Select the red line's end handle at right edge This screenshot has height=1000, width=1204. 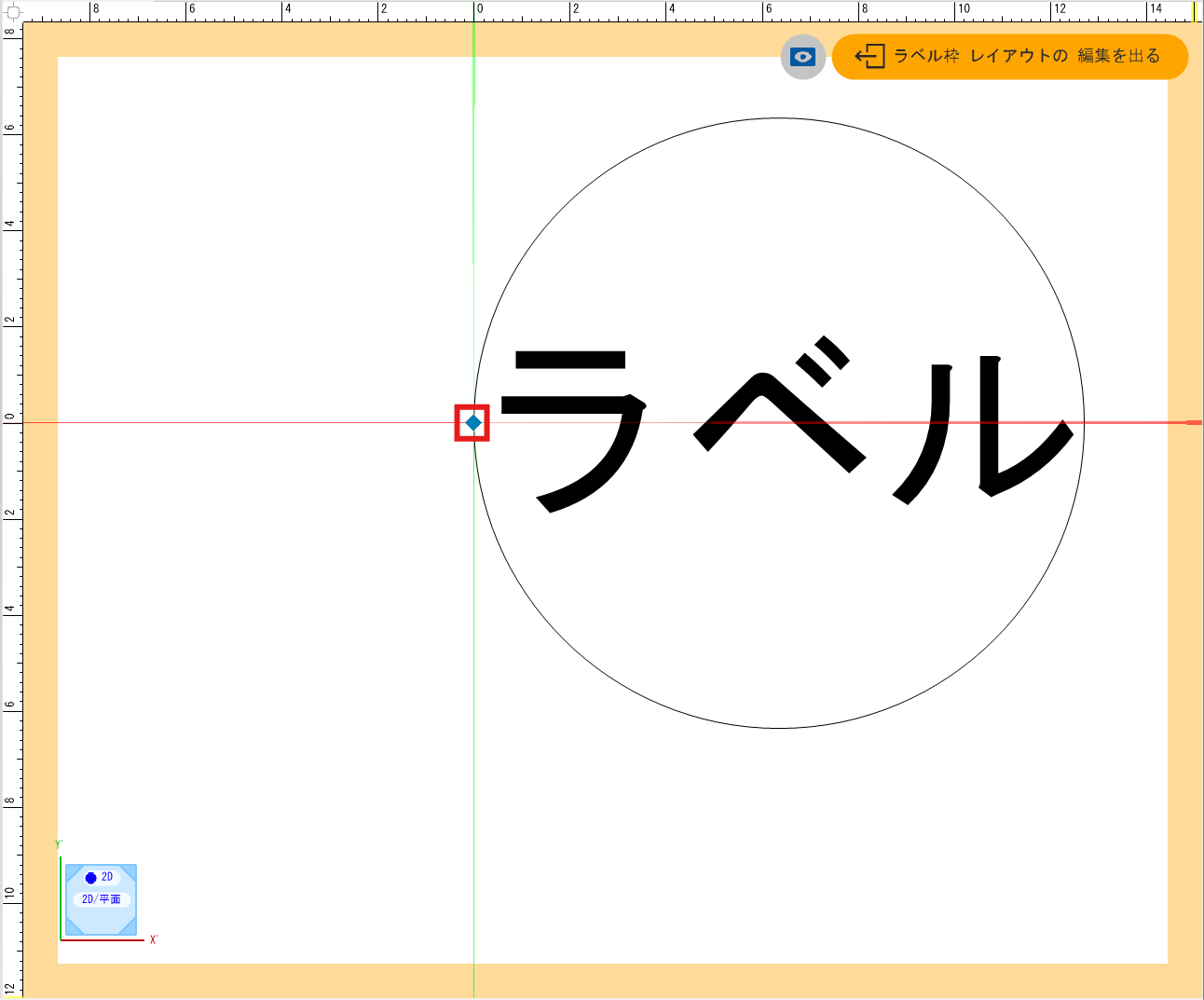pyautogui.click(x=1194, y=423)
